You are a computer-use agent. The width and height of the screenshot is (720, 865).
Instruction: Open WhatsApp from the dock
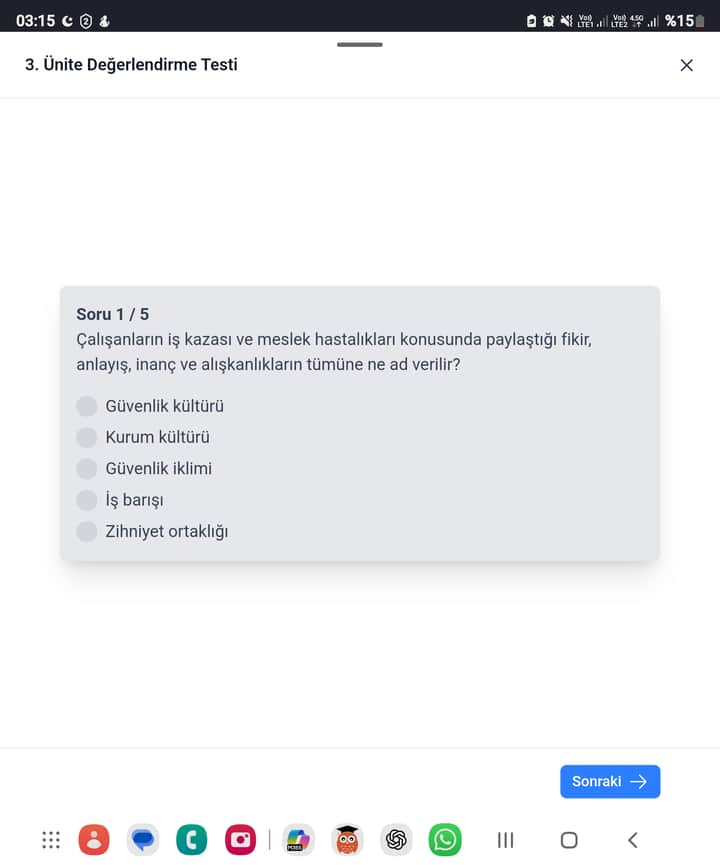445,840
